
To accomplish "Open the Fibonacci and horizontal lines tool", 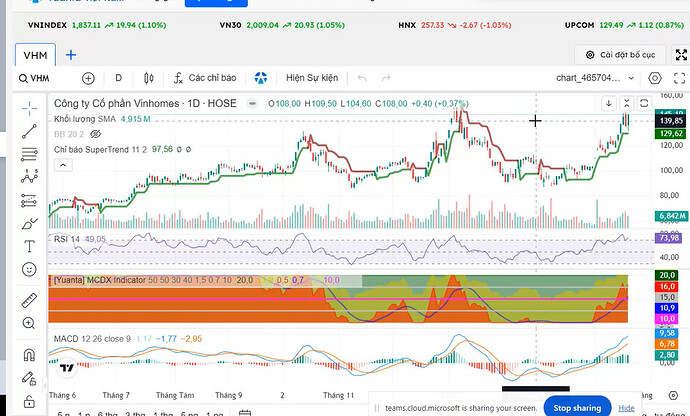I will tap(29, 154).
